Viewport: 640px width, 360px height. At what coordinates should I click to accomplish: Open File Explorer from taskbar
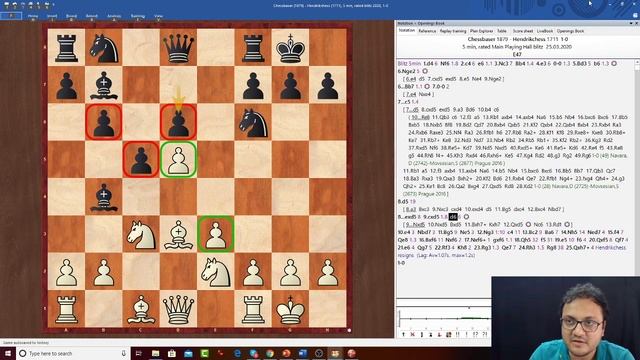tap(156, 353)
